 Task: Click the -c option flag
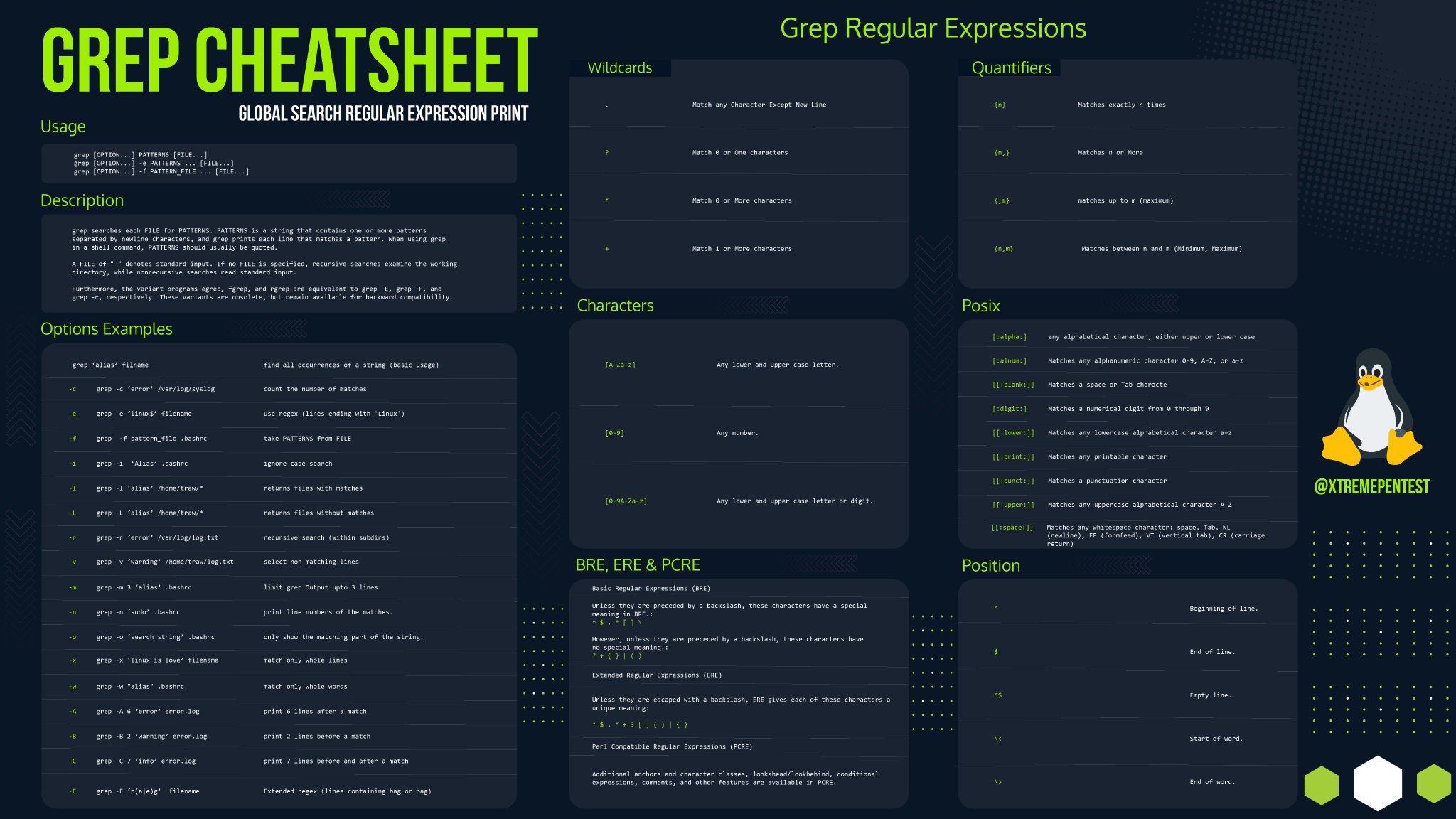pos(73,390)
